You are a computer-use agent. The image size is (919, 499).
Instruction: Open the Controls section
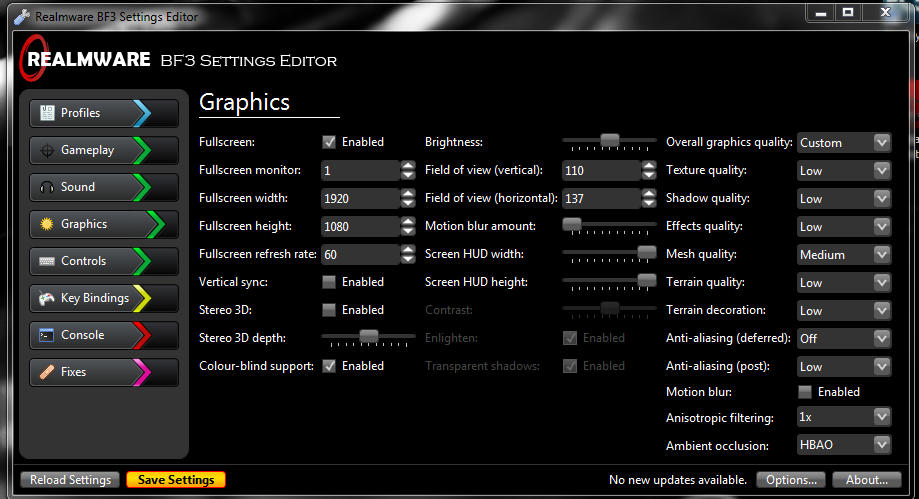[104, 261]
